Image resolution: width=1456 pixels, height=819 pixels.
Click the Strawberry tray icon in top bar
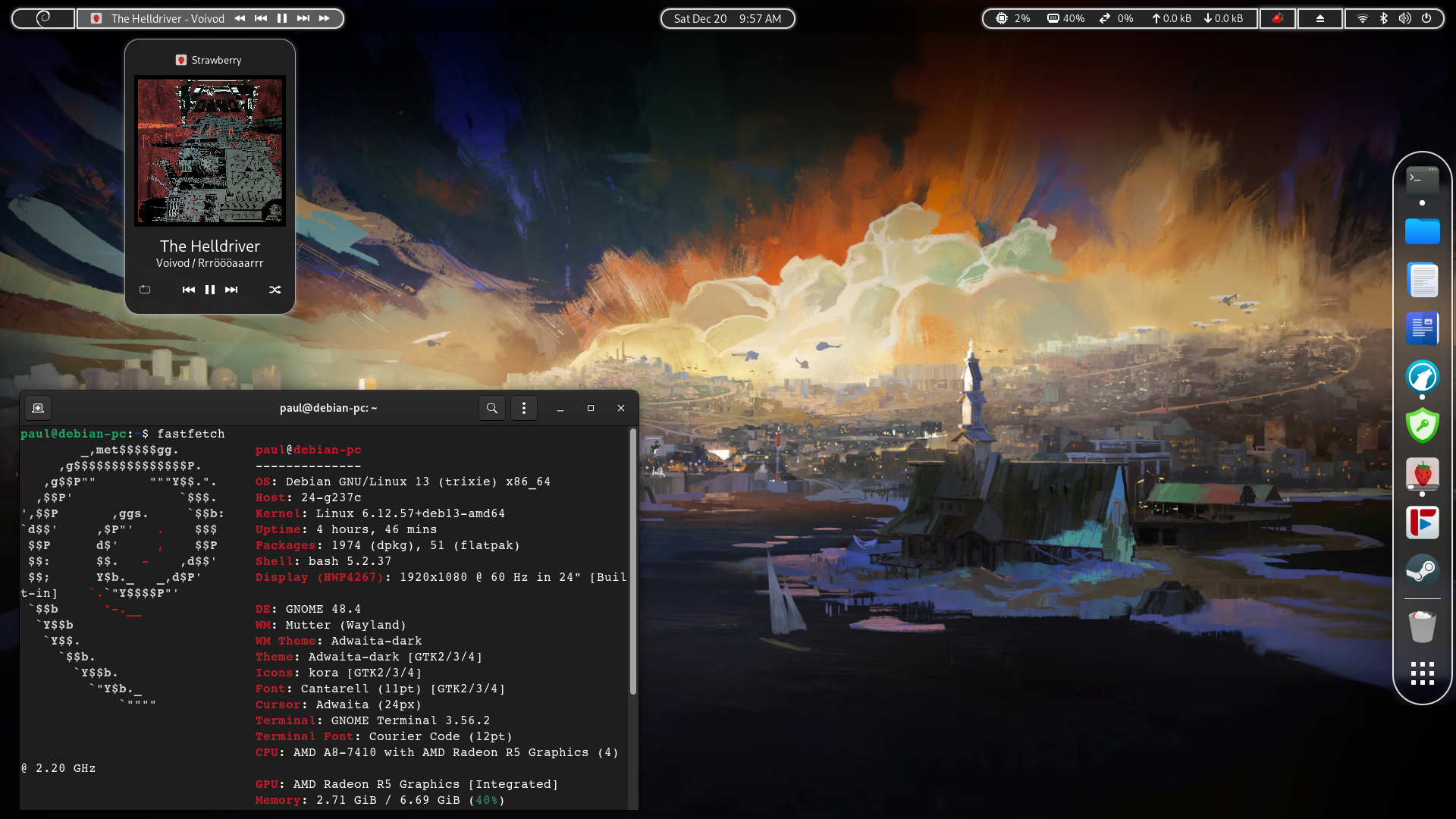[1278, 18]
